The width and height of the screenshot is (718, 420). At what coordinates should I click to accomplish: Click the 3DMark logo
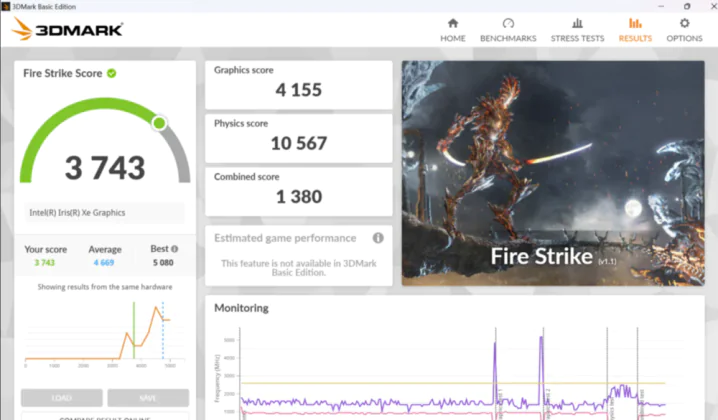[67, 29]
